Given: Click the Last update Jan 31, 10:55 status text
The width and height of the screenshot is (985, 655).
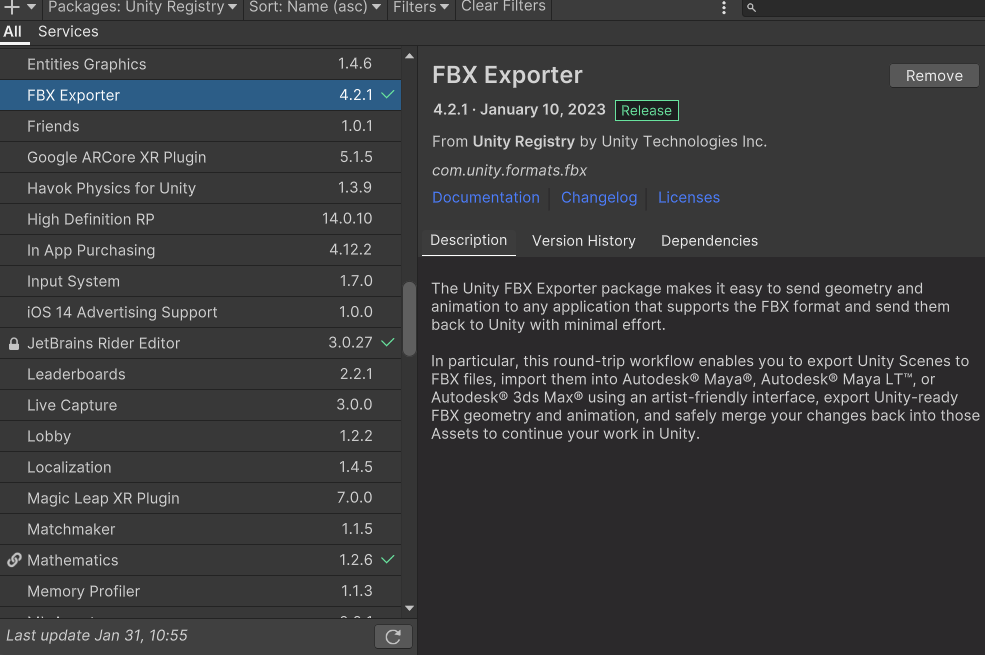Looking at the screenshot, I should [x=97, y=636].
